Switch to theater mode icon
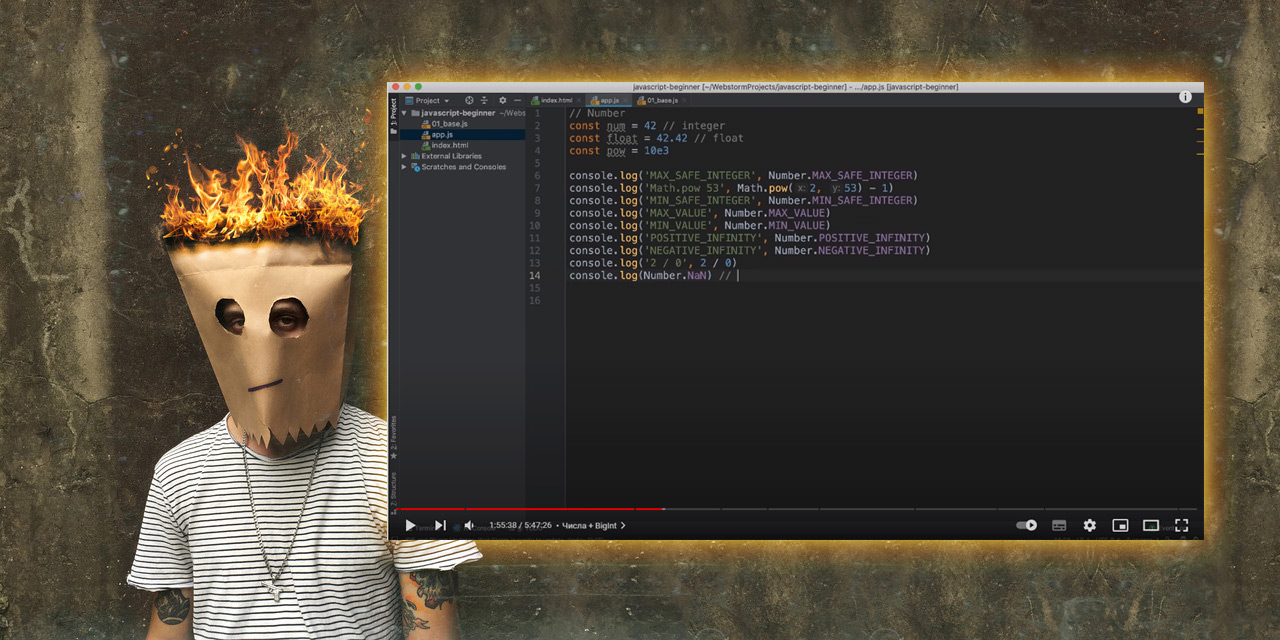The height and width of the screenshot is (640, 1280). pyautogui.click(x=1151, y=525)
